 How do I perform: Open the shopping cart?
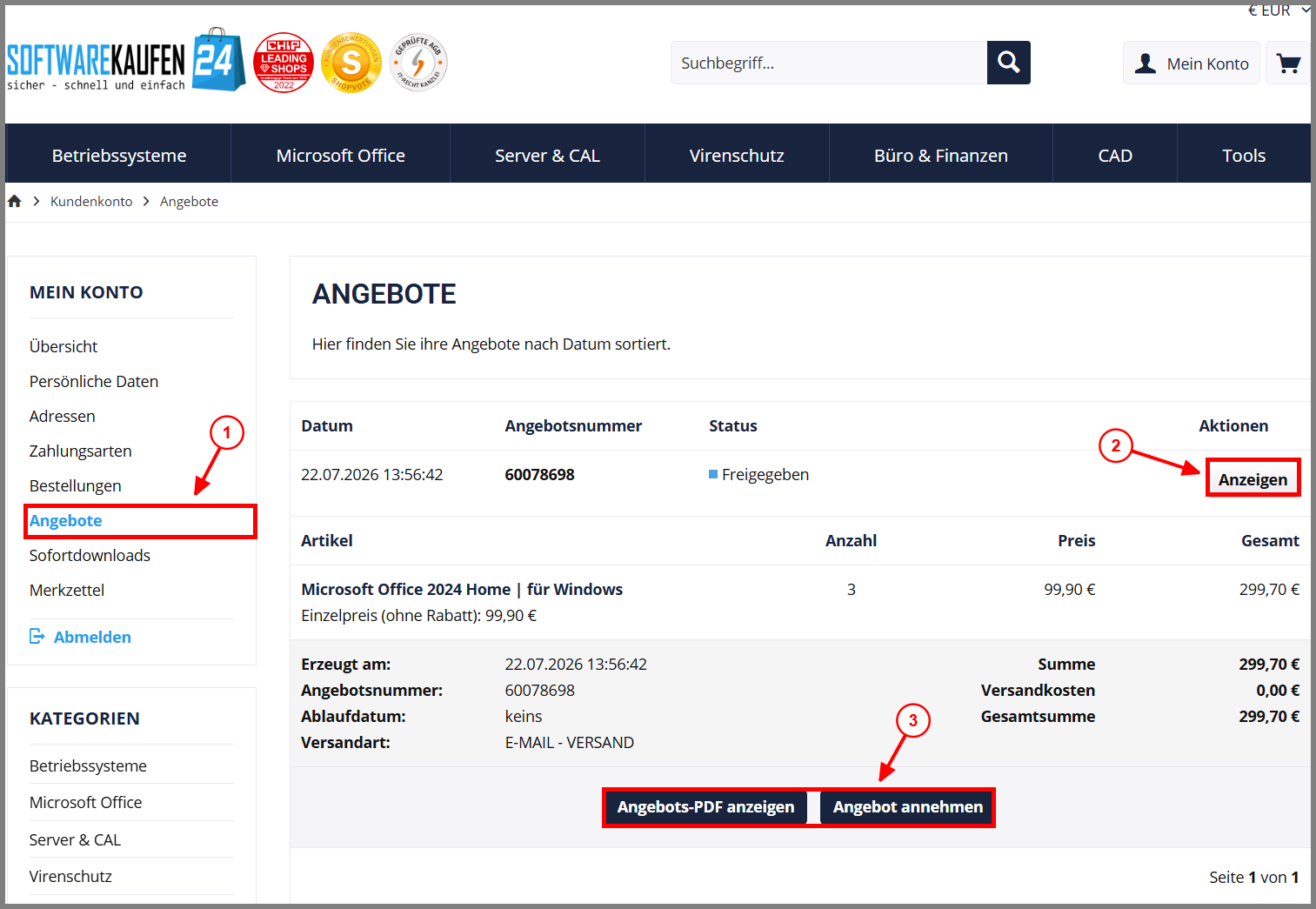click(x=1288, y=63)
